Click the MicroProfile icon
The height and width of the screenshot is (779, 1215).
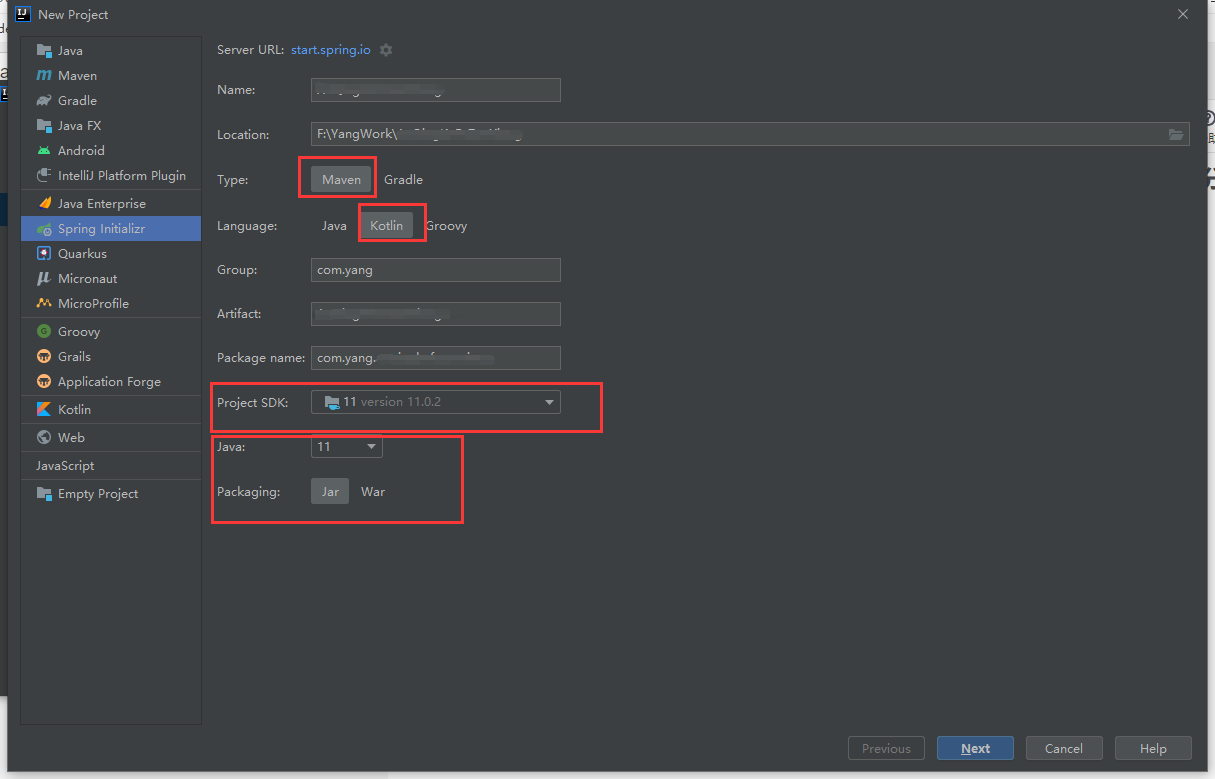pyautogui.click(x=44, y=303)
